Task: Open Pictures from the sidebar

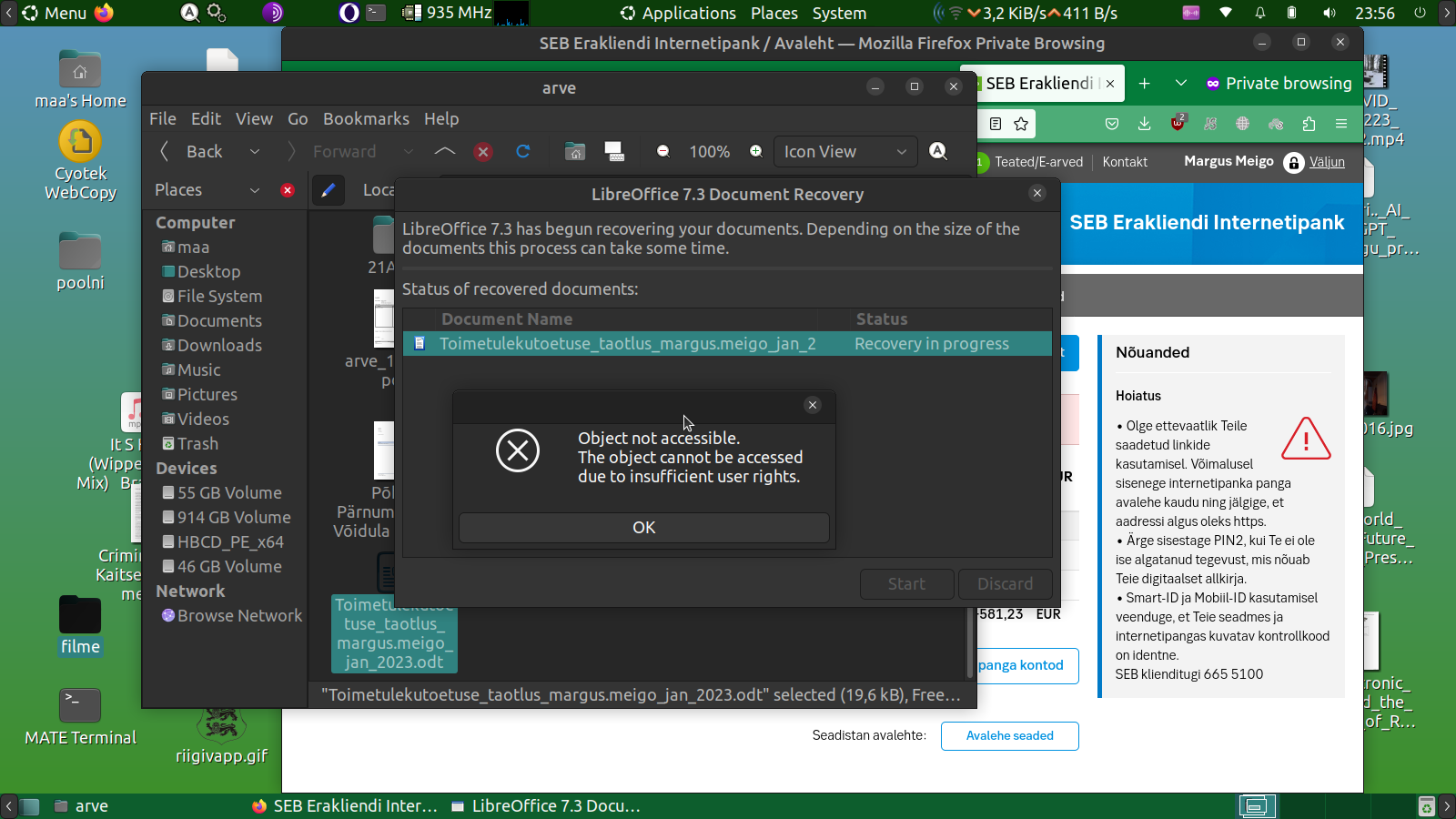Action: coord(199,395)
